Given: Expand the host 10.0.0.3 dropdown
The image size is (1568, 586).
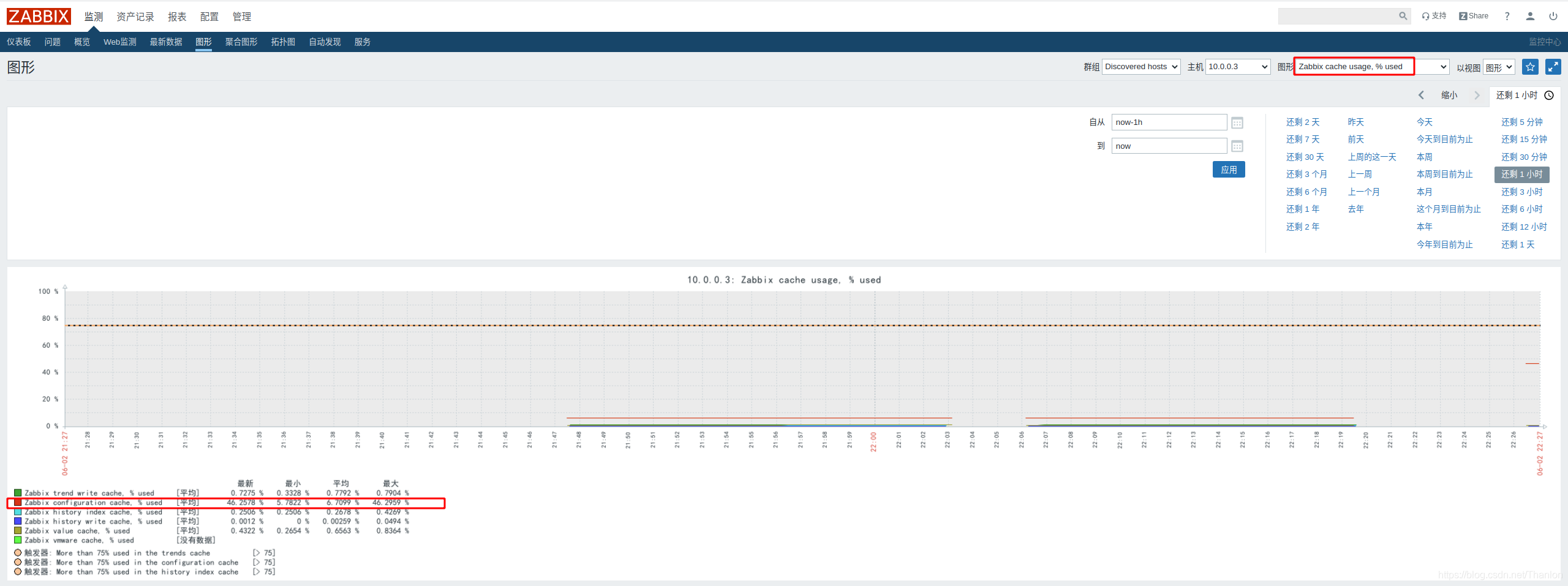Looking at the screenshot, I should 1238,67.
